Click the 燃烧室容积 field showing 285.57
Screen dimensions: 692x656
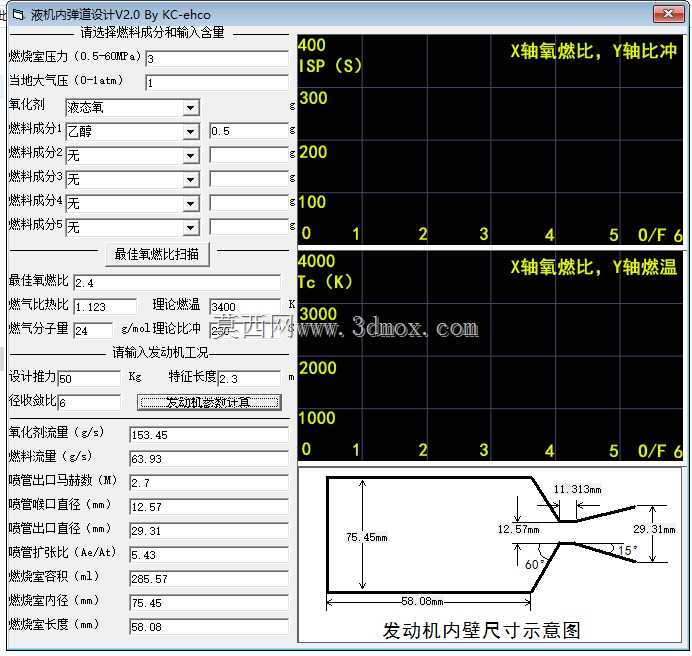209,579
